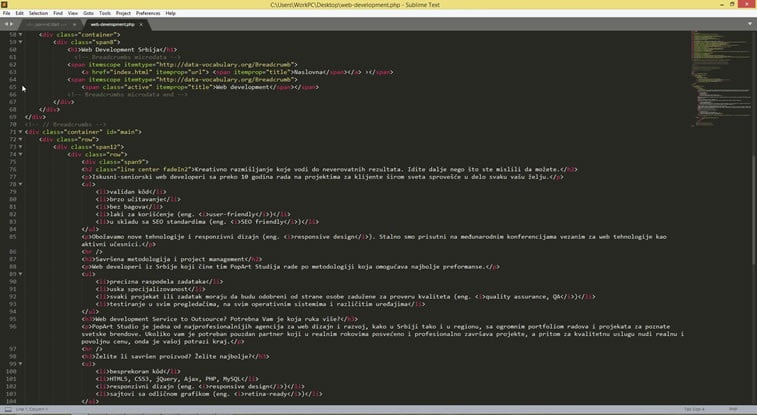Click the previous tab arrow
This screenshot has width=757, height=415.
coord(6,24)
